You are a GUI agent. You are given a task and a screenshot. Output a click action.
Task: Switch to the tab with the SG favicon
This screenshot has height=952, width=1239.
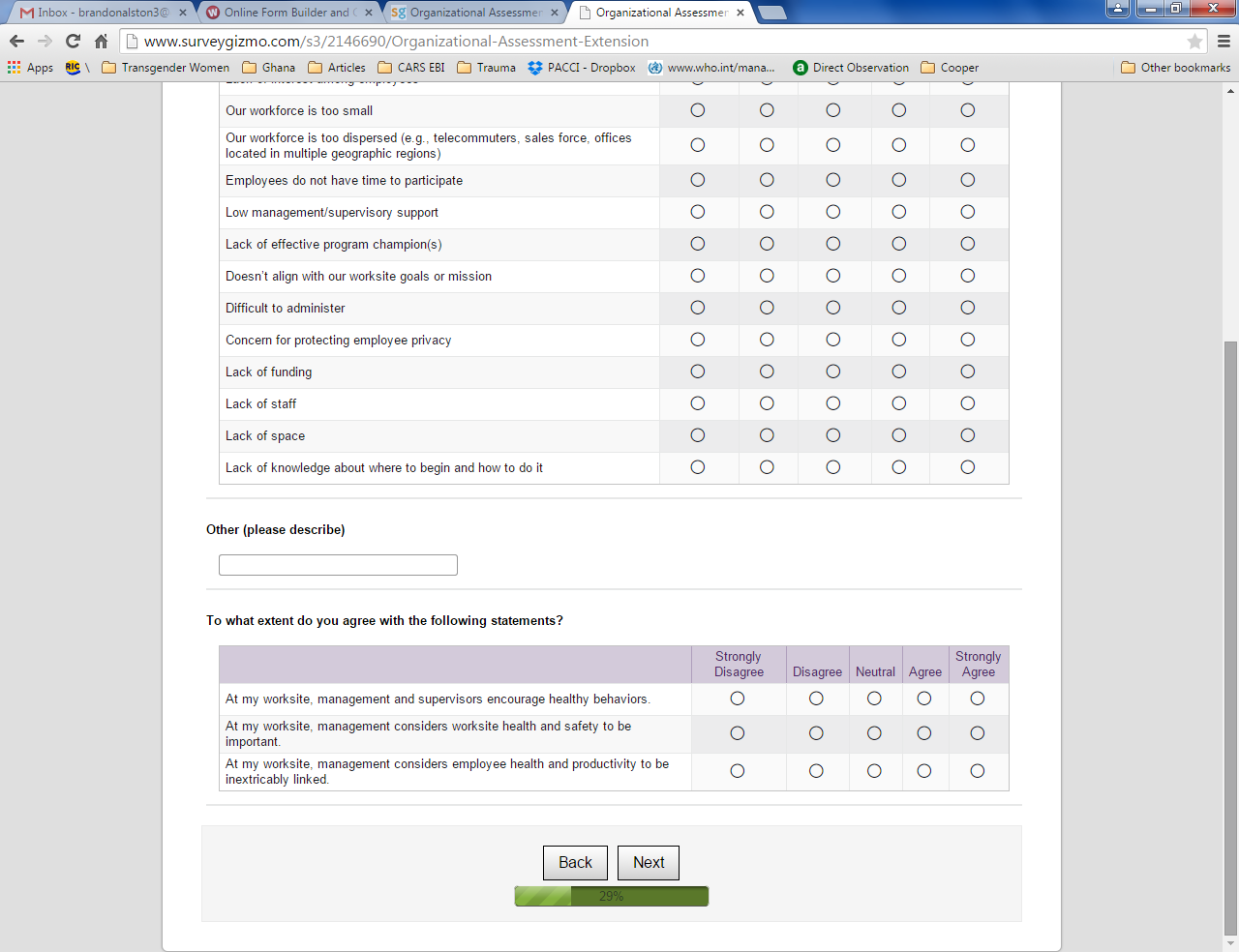click(474, 13)
